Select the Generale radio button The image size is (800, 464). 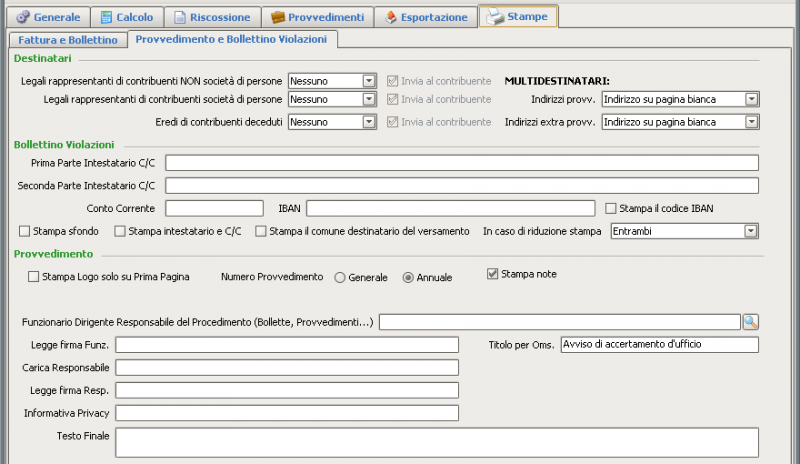pos(340,277)
